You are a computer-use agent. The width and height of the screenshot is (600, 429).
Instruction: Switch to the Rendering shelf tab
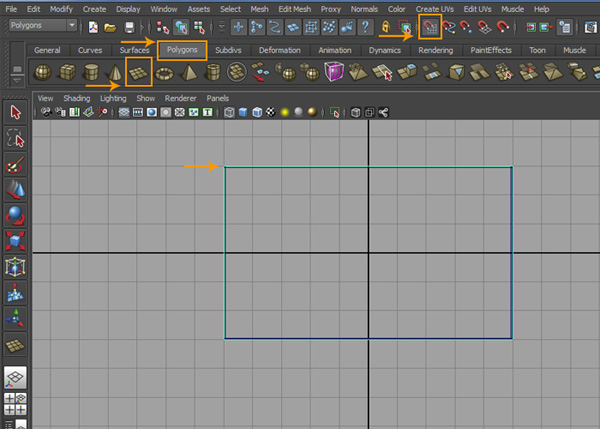pyautogui.click(x=435, y=50)
